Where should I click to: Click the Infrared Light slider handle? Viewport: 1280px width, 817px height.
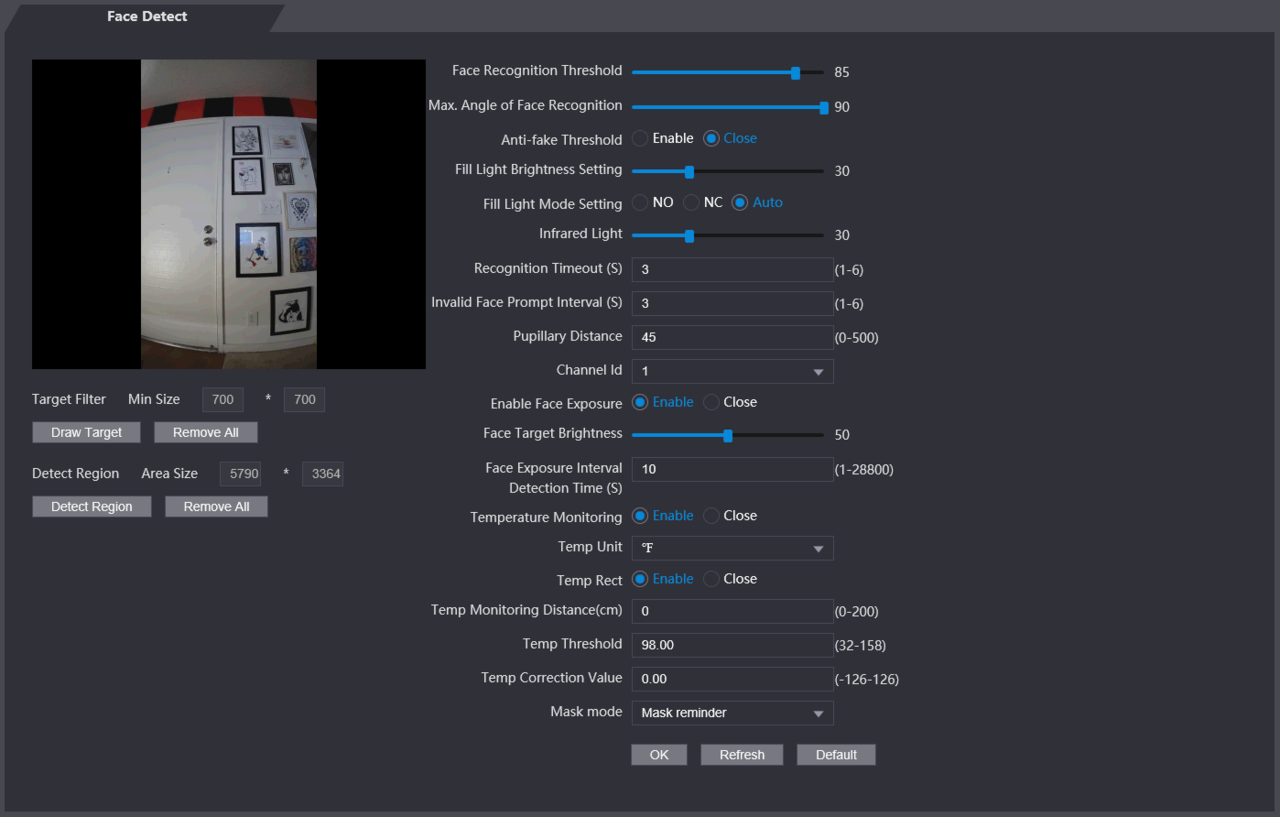[689, 236]
